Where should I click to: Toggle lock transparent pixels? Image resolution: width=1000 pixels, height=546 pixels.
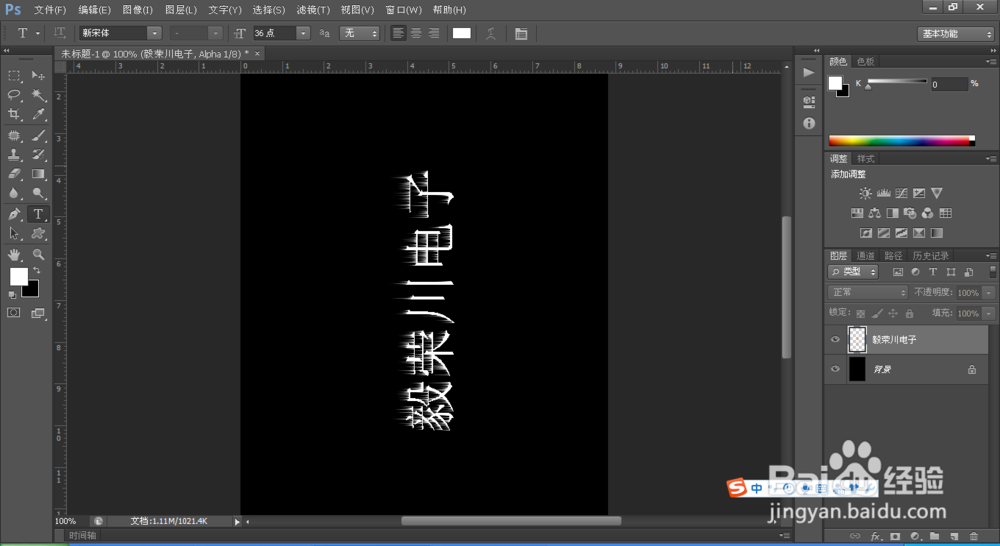(x=860, y=313)
